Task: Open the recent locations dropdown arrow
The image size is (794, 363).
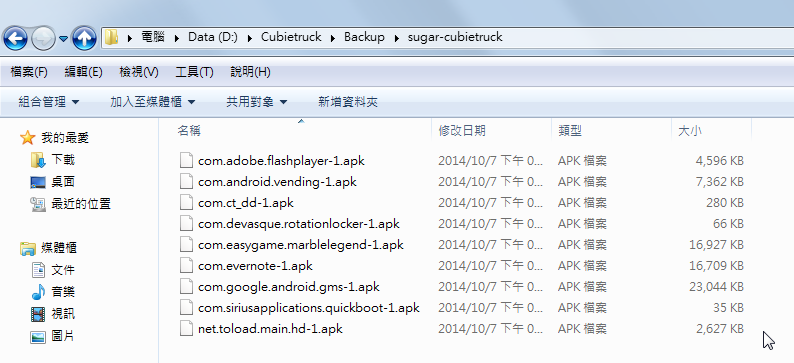Action: tap(63, 38)
